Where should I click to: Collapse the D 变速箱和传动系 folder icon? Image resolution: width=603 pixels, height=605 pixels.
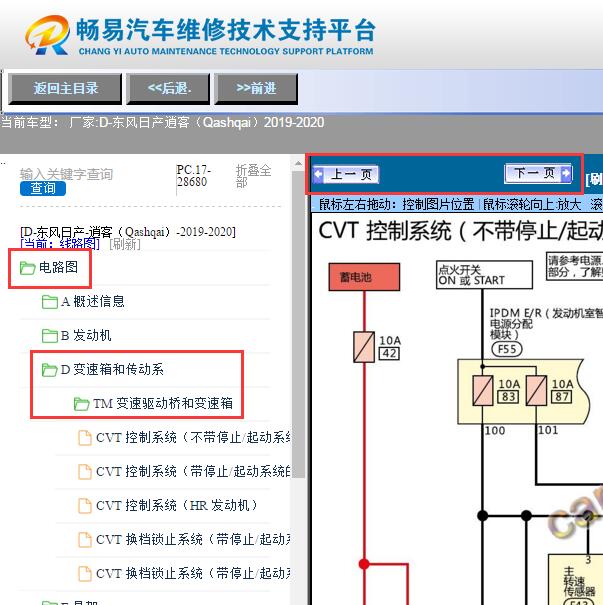pos(49,370)
